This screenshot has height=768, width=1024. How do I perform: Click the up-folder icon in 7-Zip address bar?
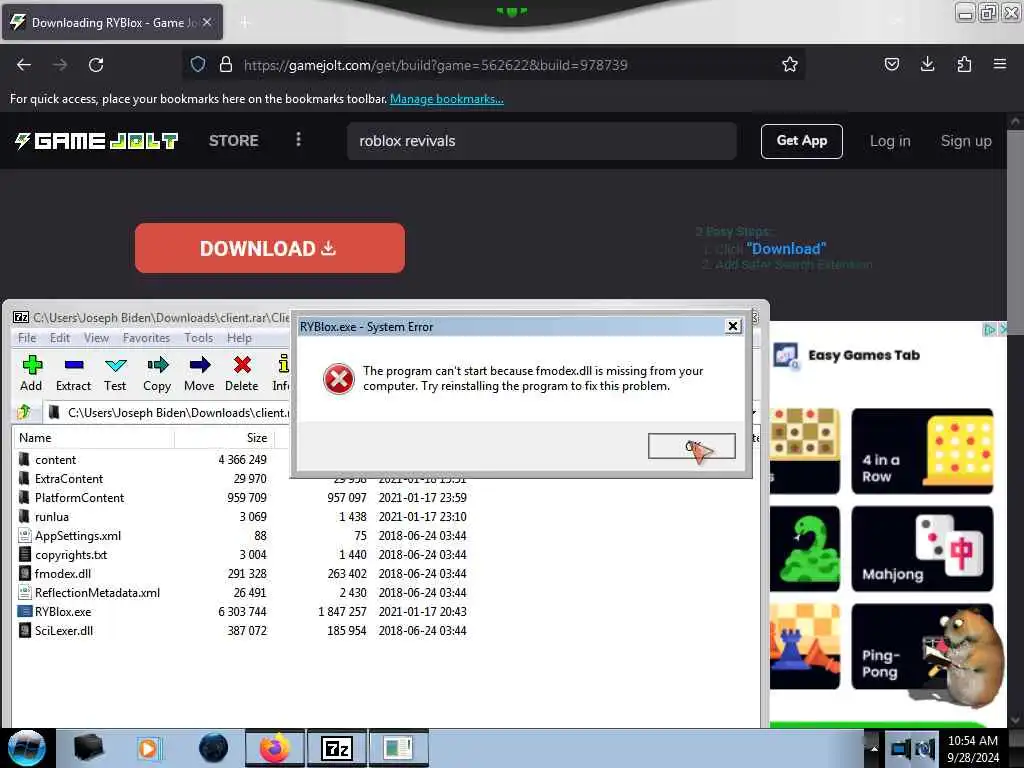(24, 412)
